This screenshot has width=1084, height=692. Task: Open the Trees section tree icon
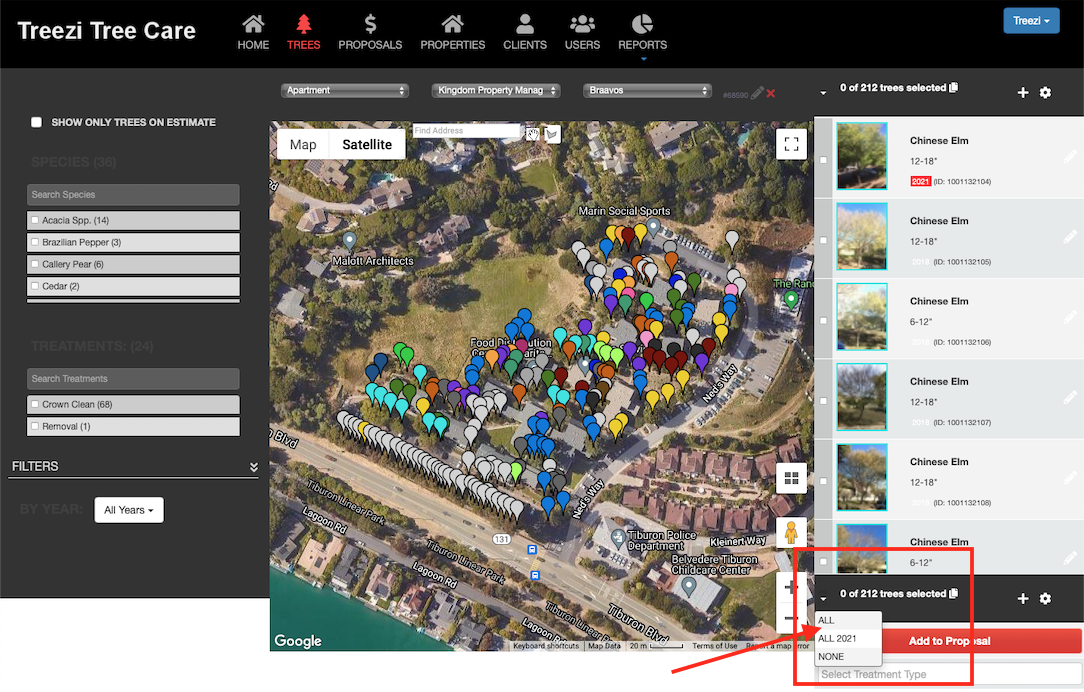[x=303, y=24]
